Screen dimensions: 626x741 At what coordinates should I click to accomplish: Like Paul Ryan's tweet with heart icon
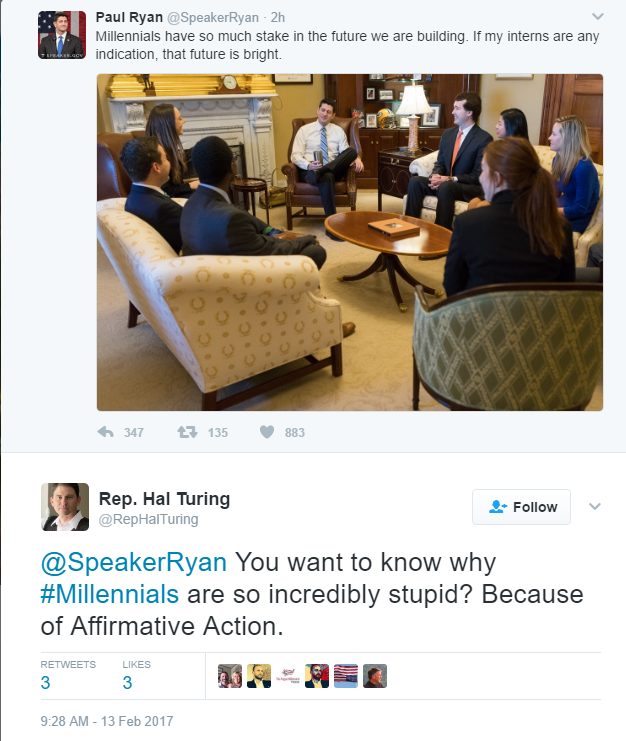(x=267, y=432)
